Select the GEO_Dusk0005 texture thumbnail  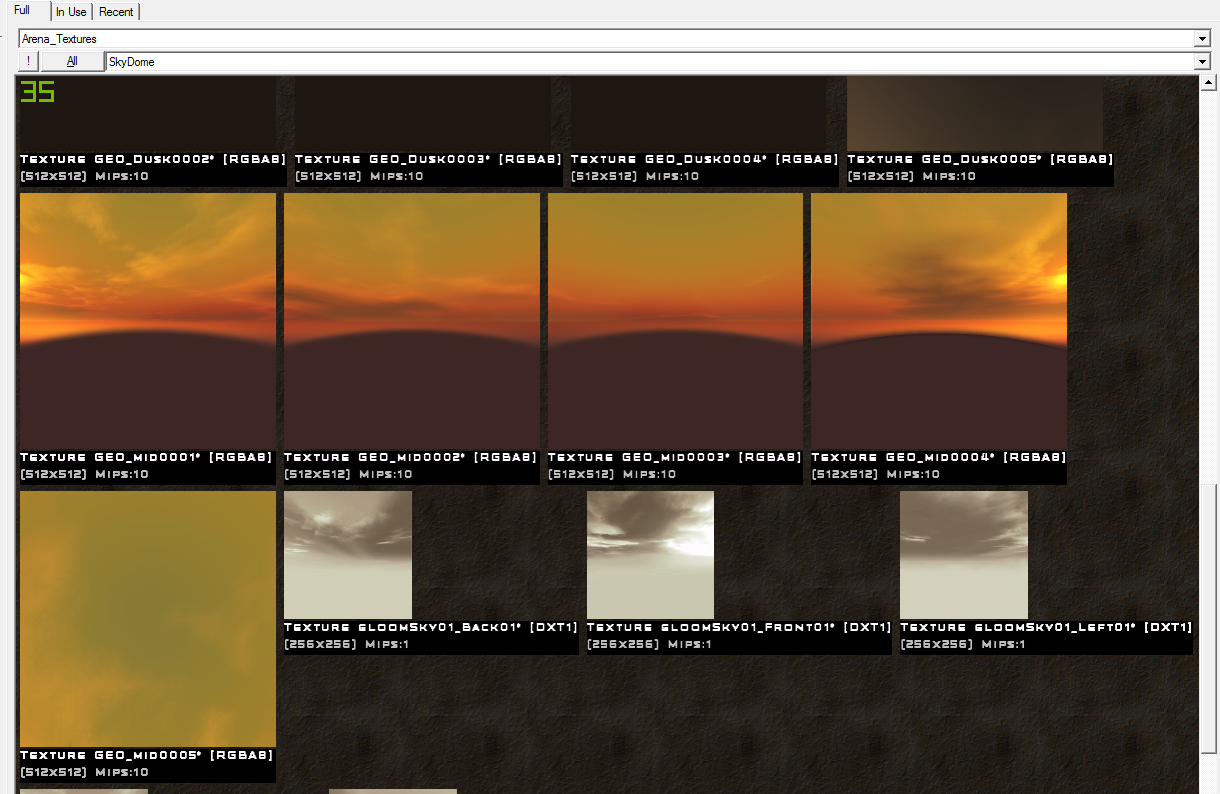974,113
